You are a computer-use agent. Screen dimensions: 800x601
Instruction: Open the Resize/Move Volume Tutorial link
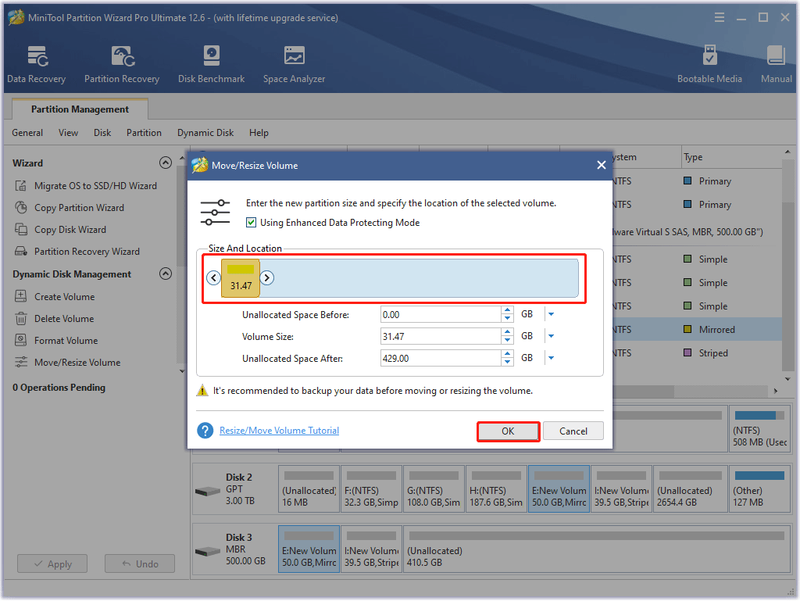click(x=279, y=431)
